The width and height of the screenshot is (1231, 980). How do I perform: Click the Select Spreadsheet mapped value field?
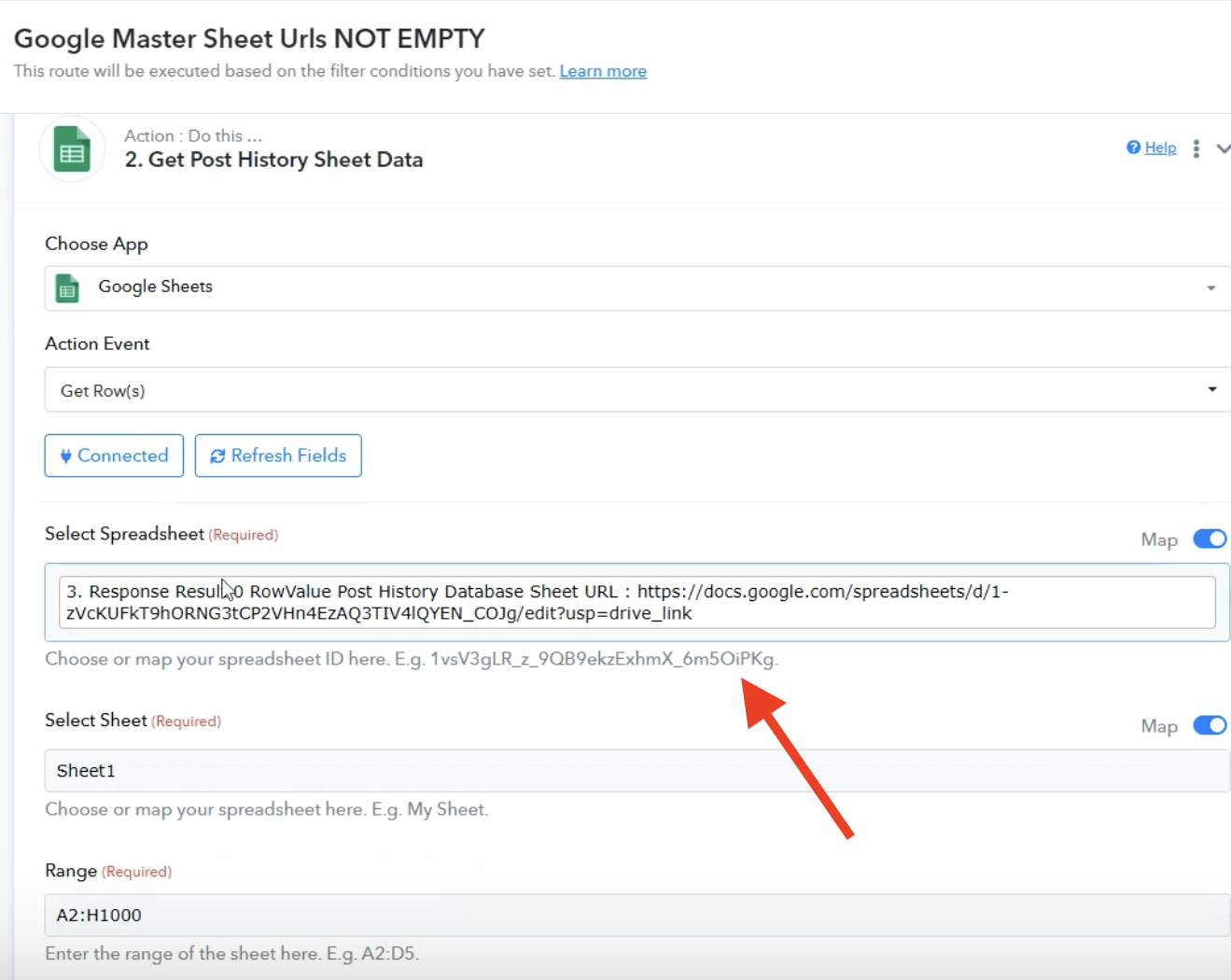click(636, 602)
